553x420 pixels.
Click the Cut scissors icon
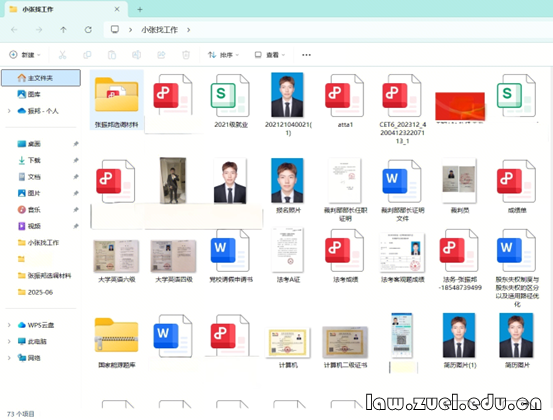click(x=62, y=55)
